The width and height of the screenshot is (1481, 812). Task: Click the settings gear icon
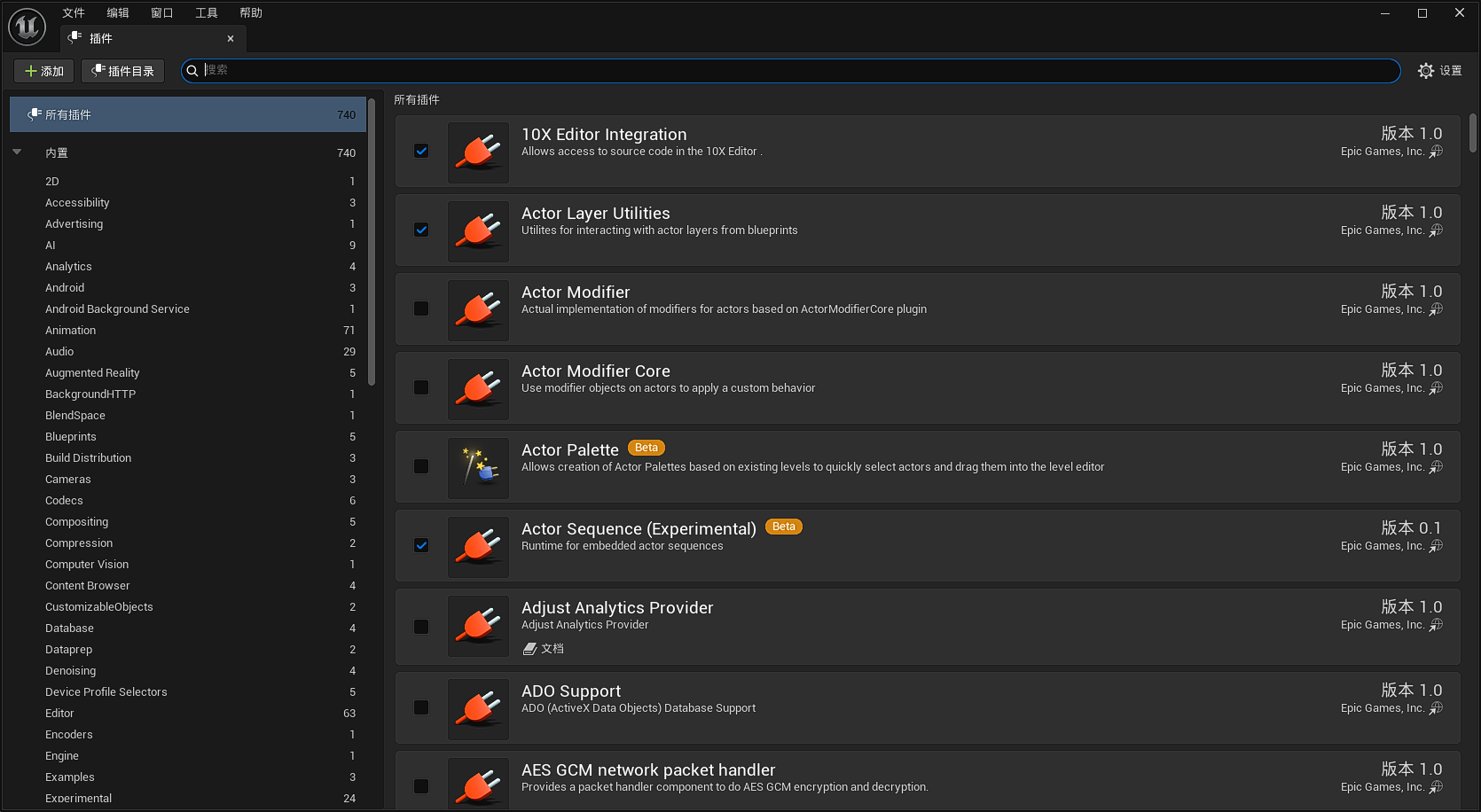pos(1426,71)
